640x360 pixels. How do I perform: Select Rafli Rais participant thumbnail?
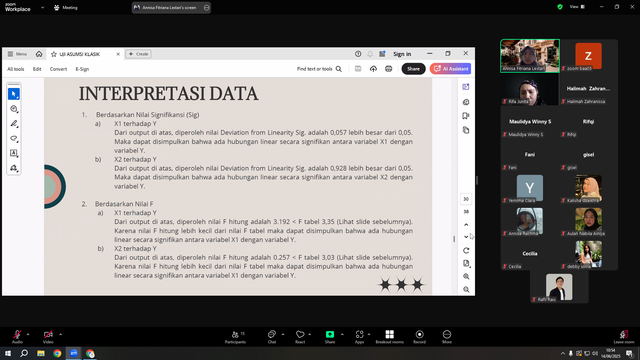(559, 288)
